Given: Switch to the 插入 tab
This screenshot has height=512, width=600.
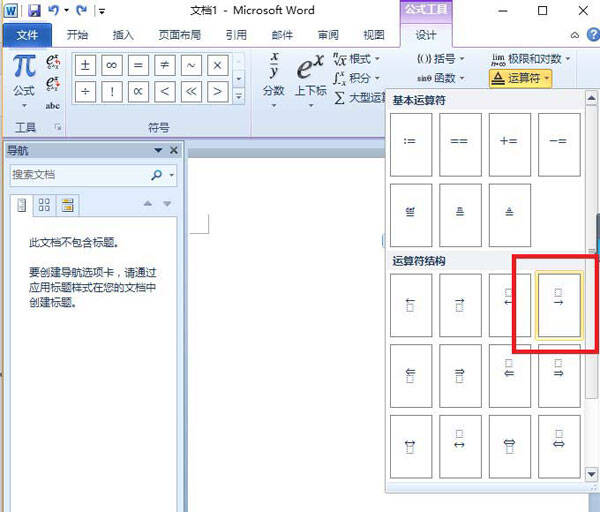Looking at the screenshot, I should pyautogui.click(x=123, y=35).
